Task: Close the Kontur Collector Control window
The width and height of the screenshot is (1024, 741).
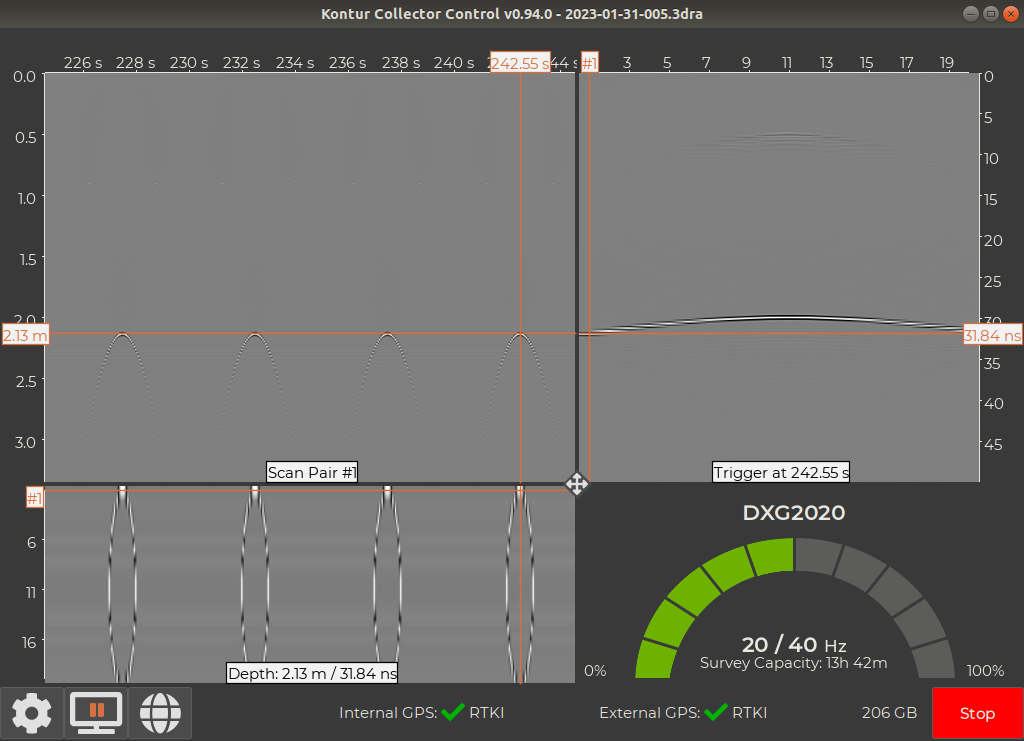Action: [1011, 14]
